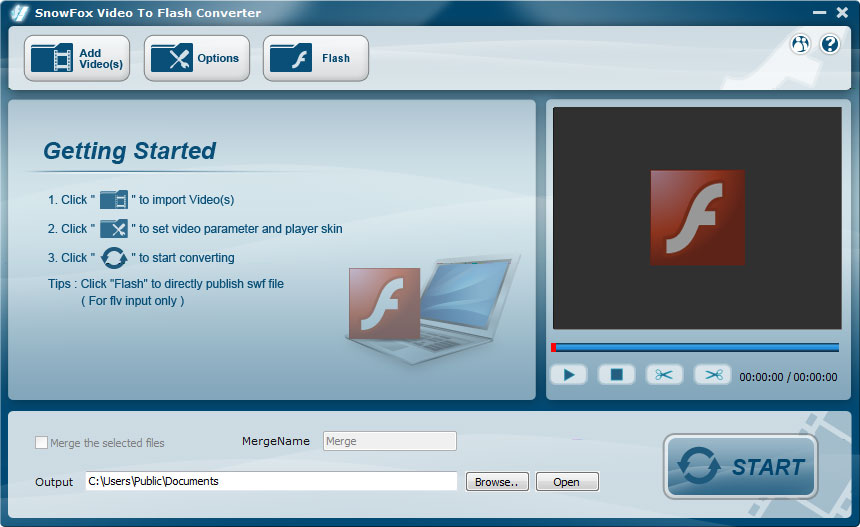Image resolution: width=860 pixels, height=527 pixels.
Task: Open the two-people users icon
Action: pos(800,44)
